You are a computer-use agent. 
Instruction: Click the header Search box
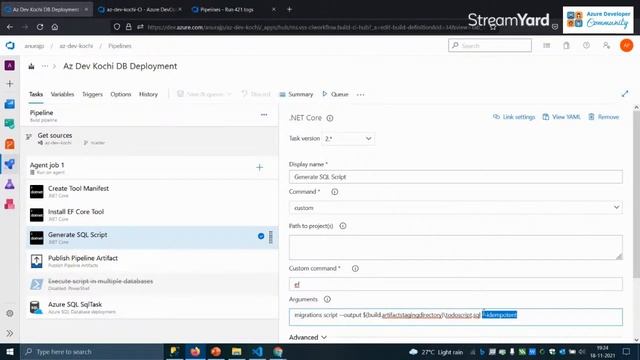tap(490, 45)
